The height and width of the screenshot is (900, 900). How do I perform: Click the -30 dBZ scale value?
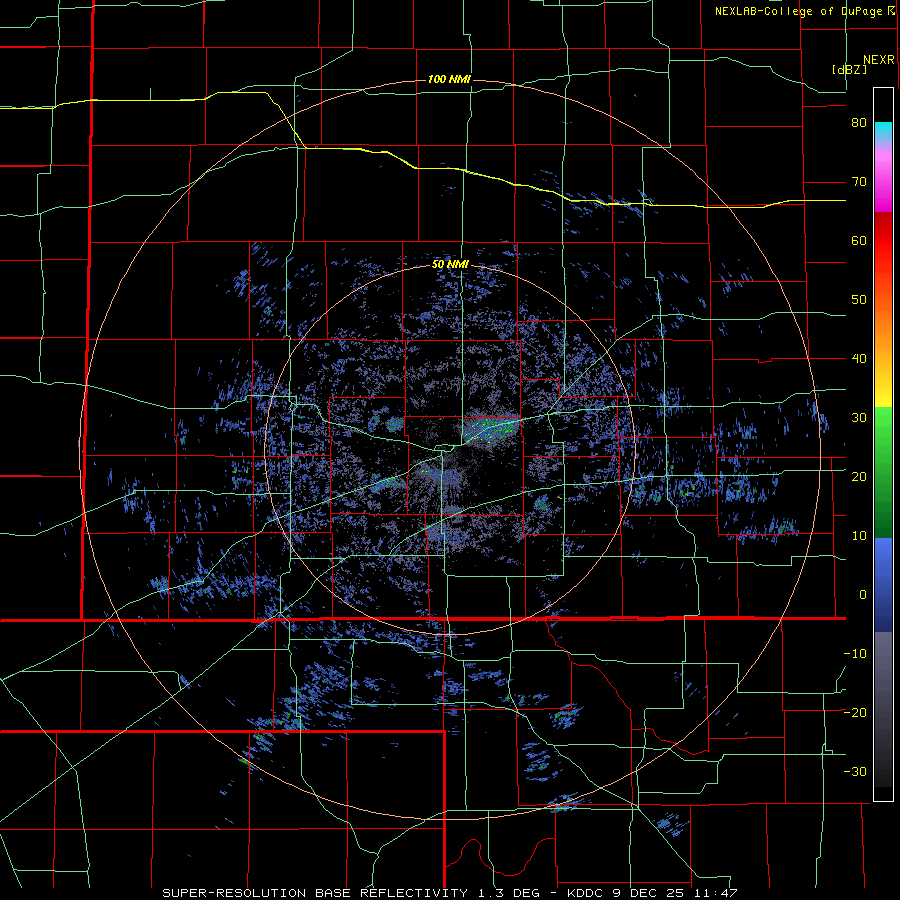[855, 771]
